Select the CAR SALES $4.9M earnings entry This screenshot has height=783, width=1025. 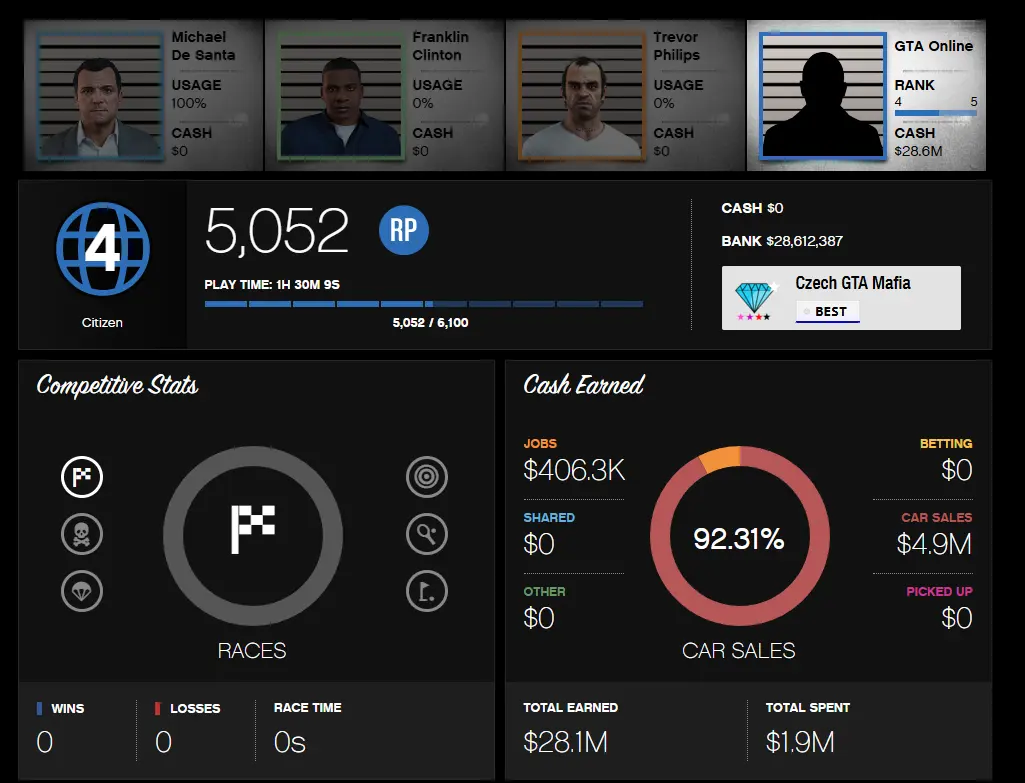tap(934, 535)
